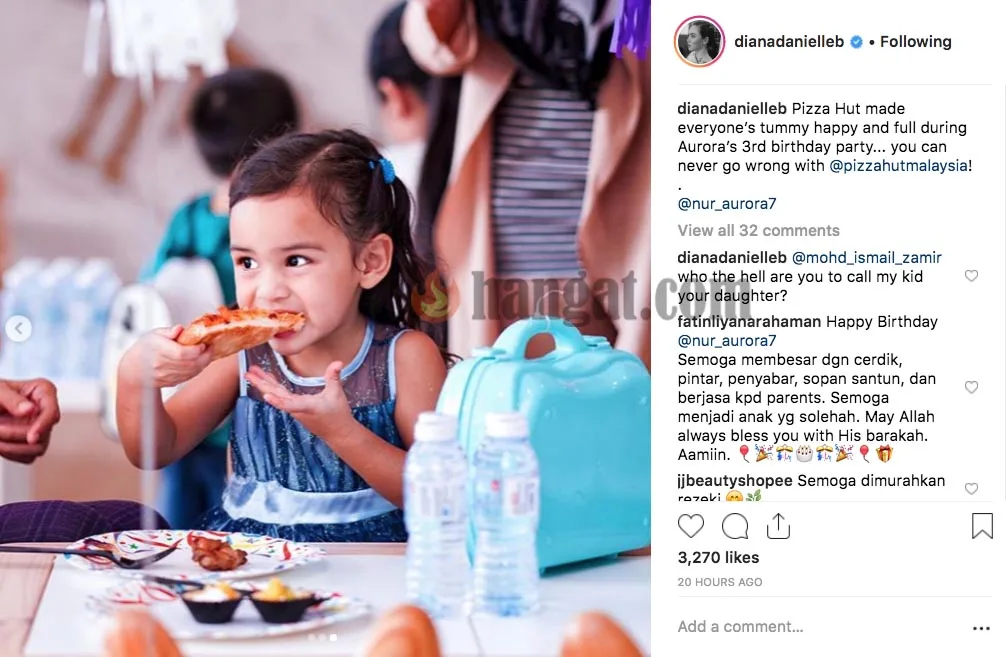This screenshot has width=1006, height=657.
Task: Click the verified badge next to dianadanielleb
Action: click(856, 42)
